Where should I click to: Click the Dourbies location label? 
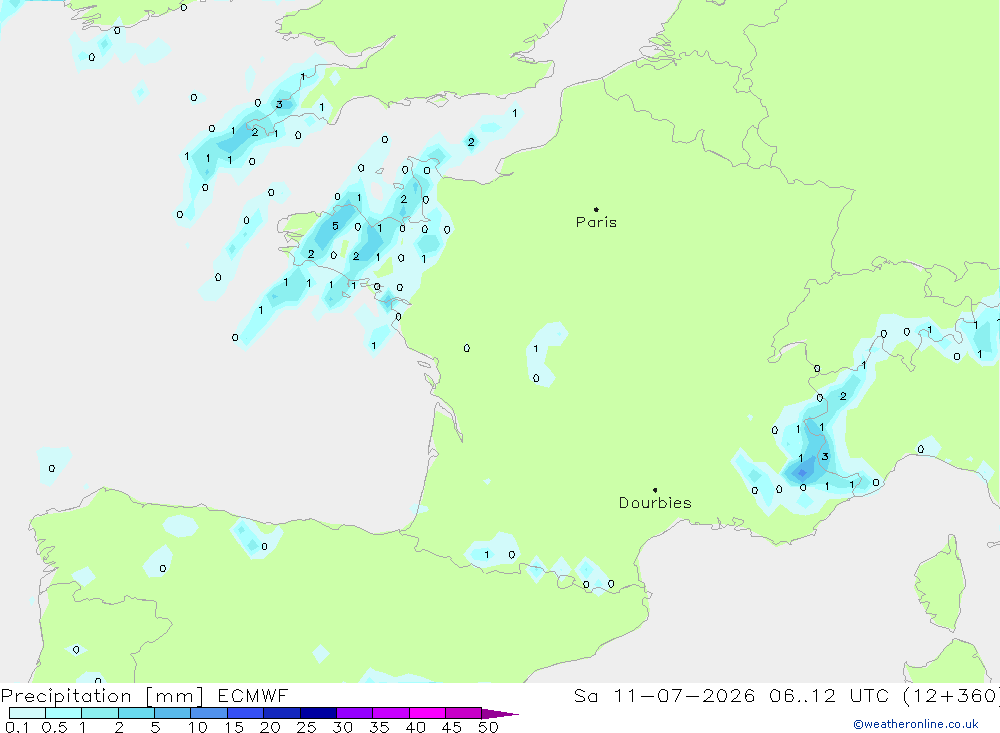655,503
